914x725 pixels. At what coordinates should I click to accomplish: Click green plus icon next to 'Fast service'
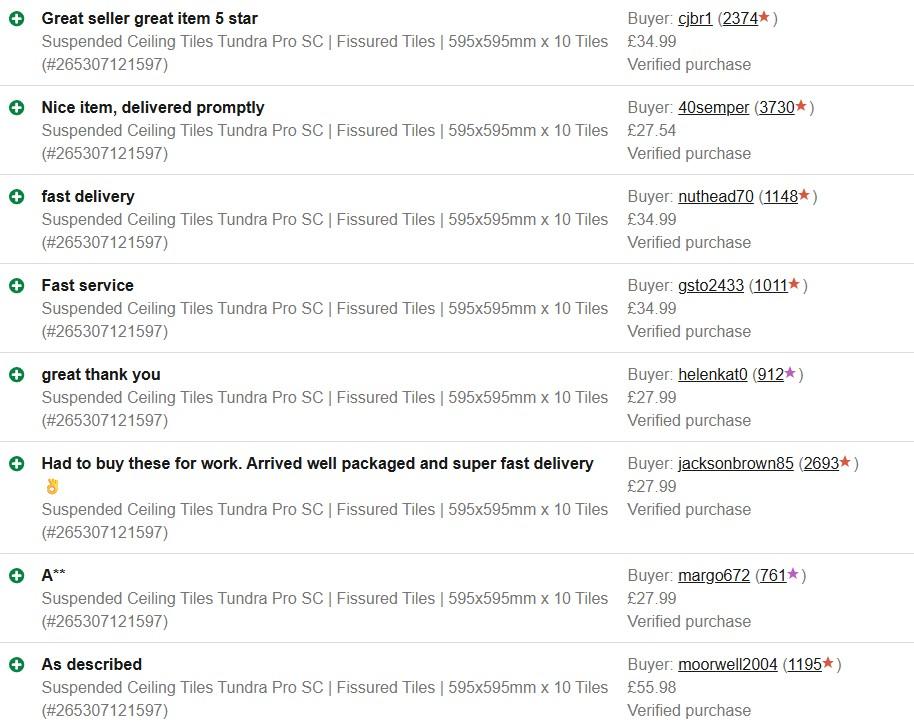pos(17,286)
